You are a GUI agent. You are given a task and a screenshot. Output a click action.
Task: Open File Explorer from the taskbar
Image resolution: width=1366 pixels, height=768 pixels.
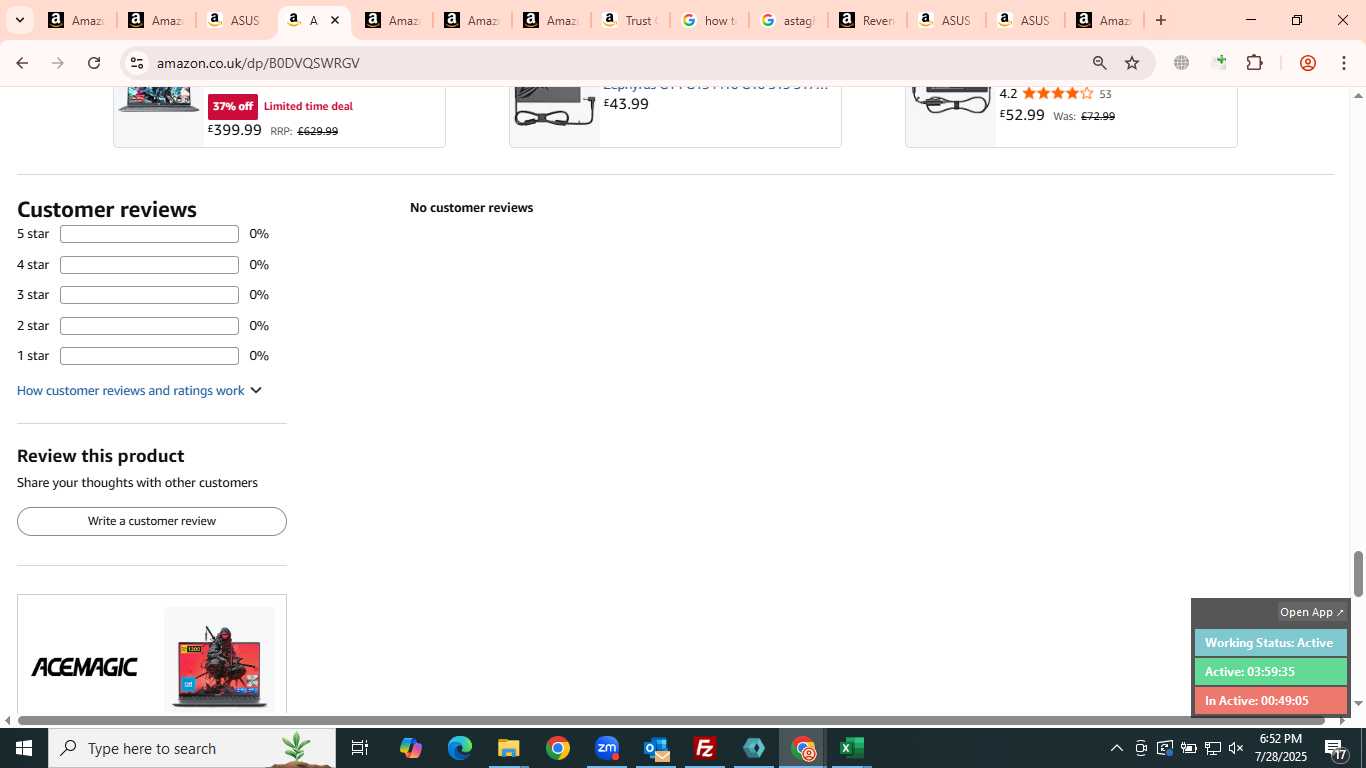click(x=508, y=748)
